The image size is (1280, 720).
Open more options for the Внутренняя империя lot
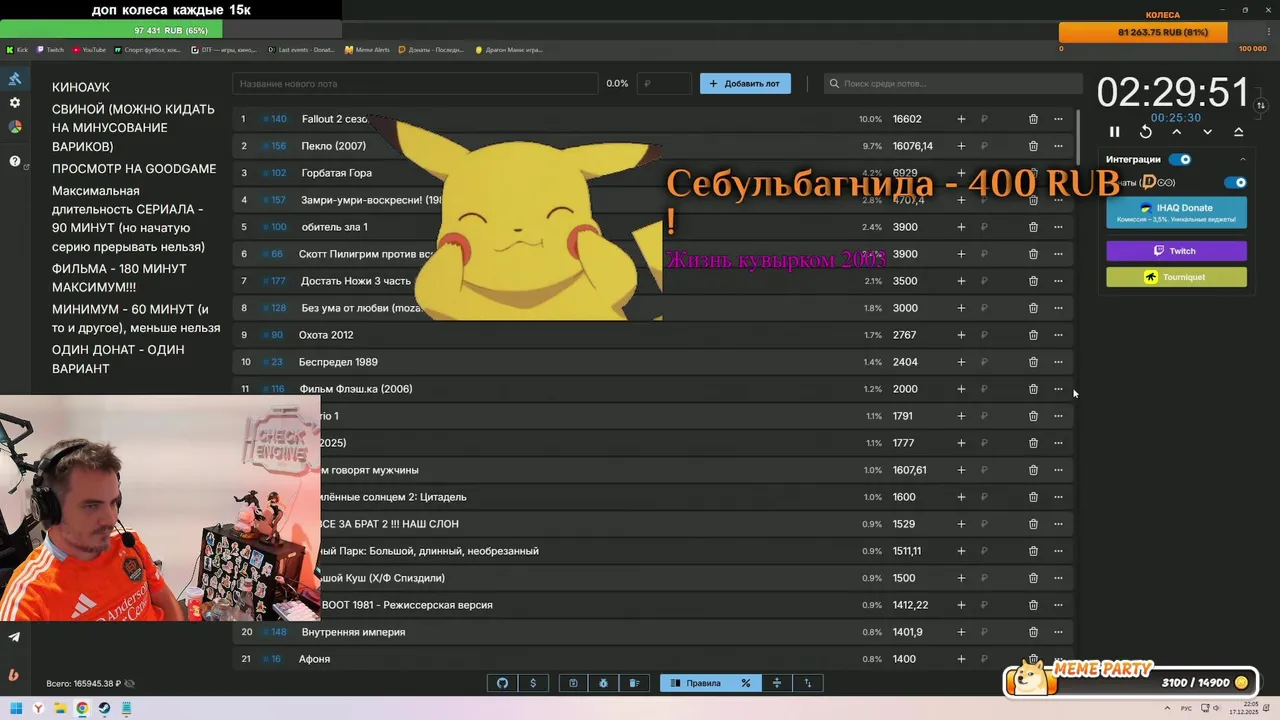point(1058,632)
